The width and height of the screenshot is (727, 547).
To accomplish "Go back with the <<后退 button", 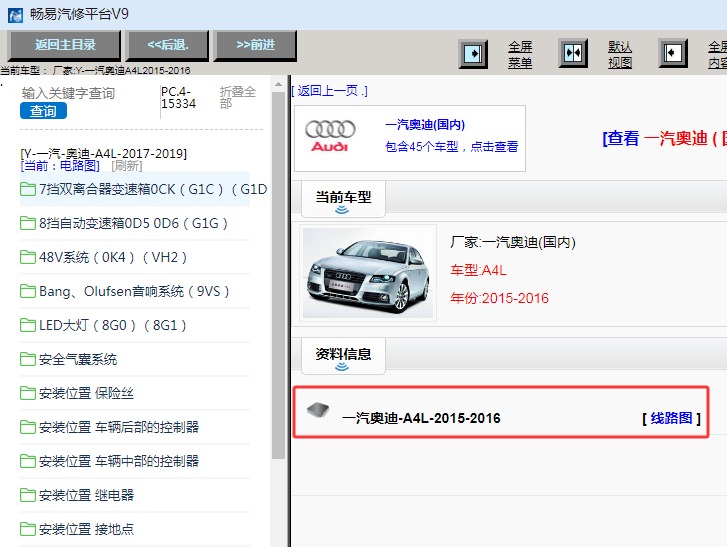I will [x=168, y=45].
